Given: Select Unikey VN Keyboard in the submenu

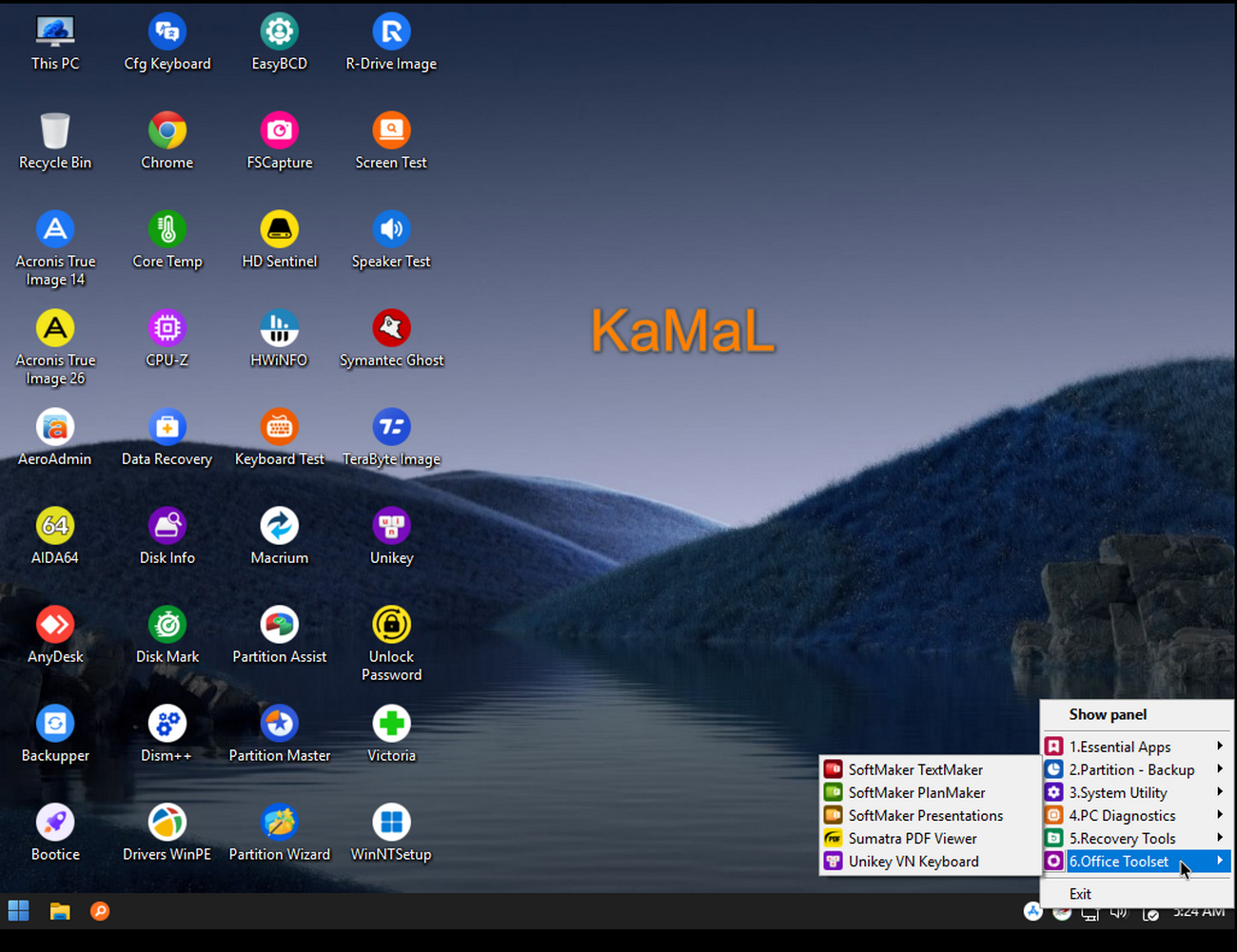Looking at the screenshot, I should pos(930,861).
